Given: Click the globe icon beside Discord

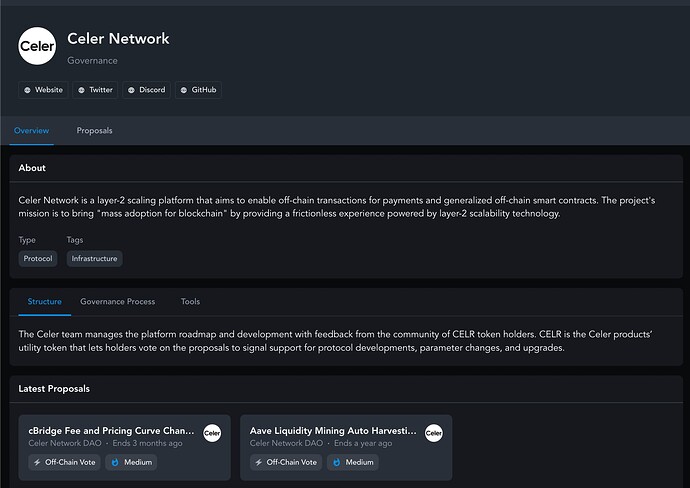Looking at the screenshot, I should coord(131,90).
